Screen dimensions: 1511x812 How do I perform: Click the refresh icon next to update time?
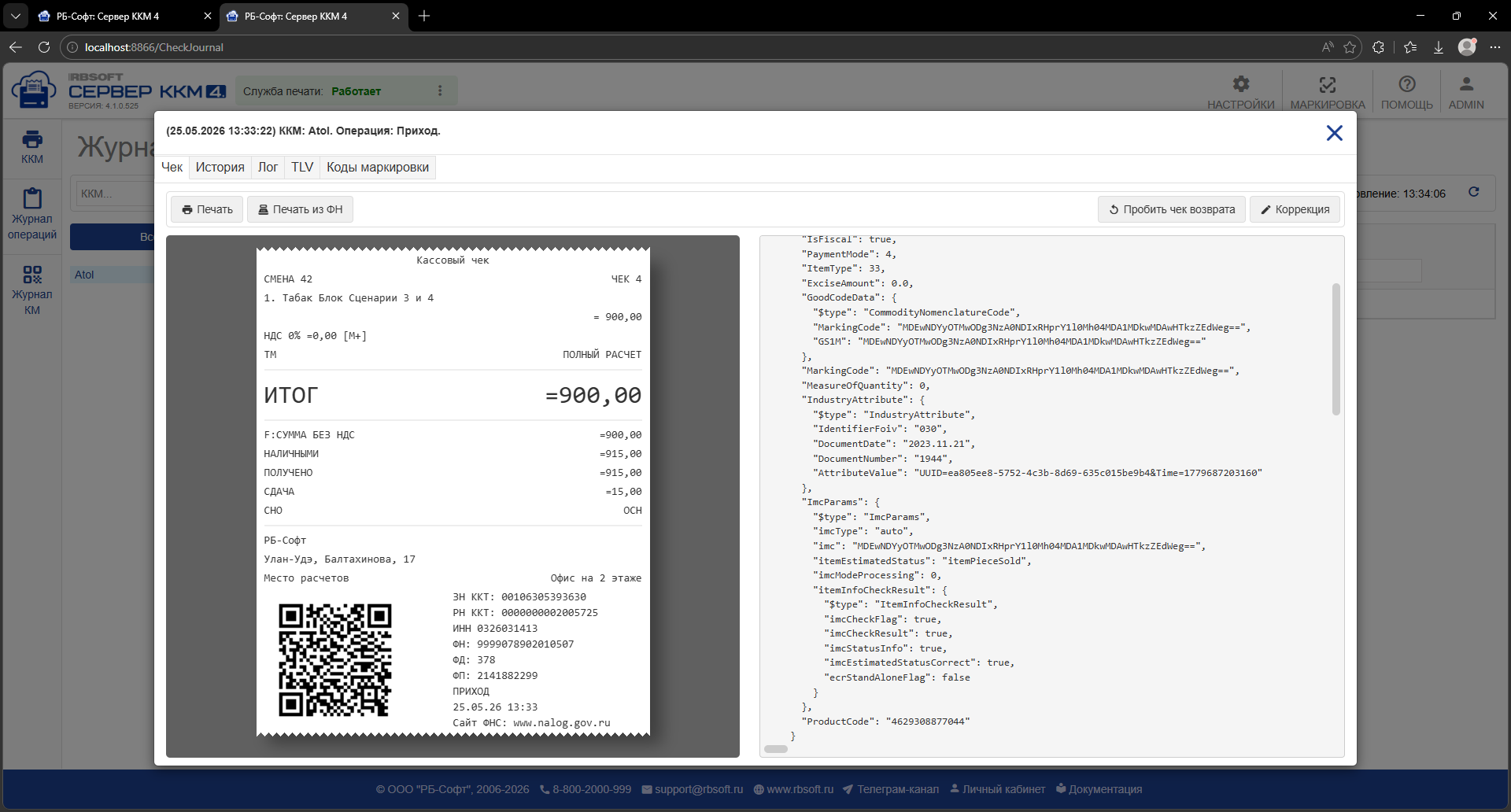(1474, 192)
